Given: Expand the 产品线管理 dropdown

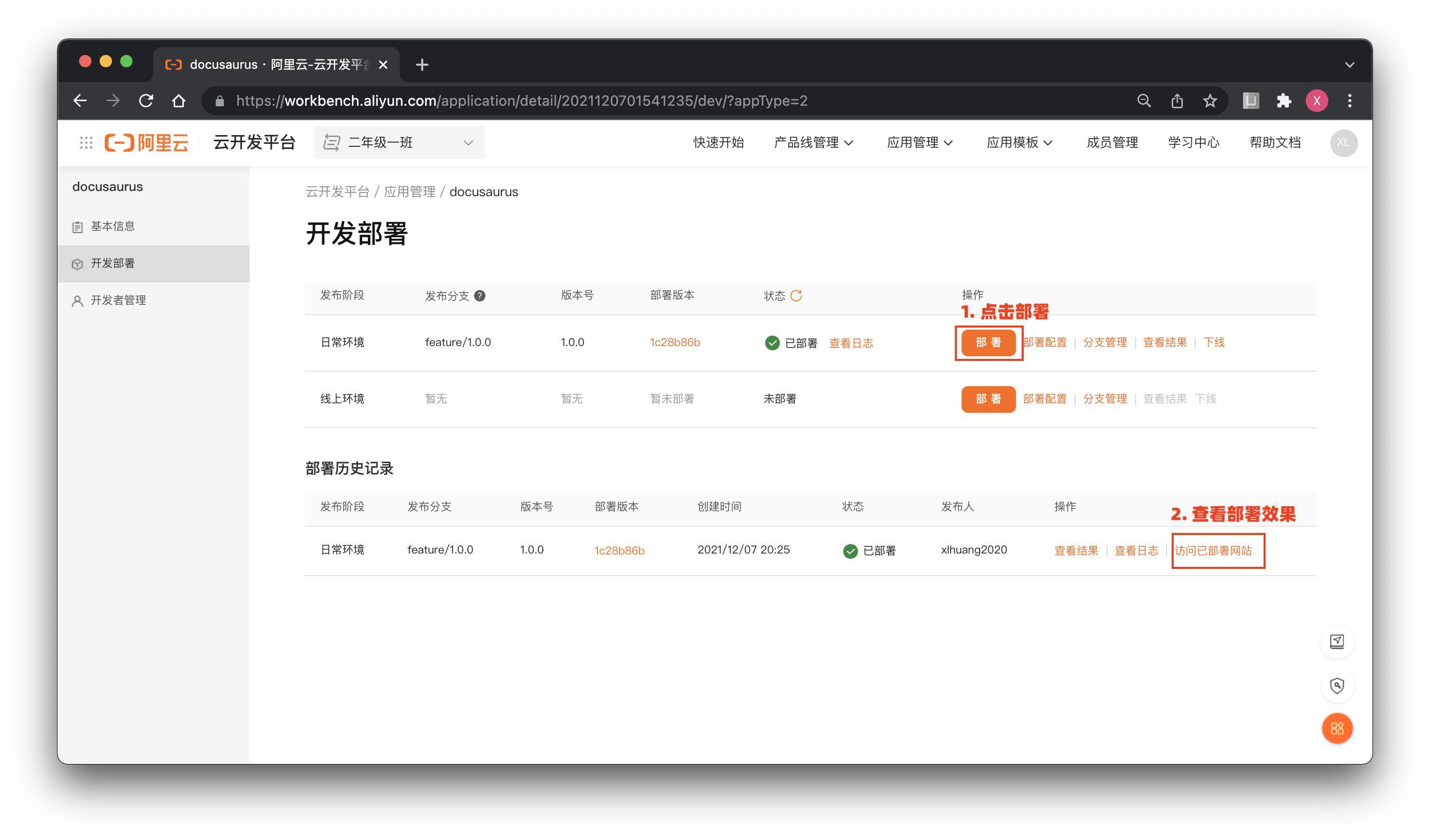Looking at the screenshot, I should pyautogui.click(x=813, y=142).
